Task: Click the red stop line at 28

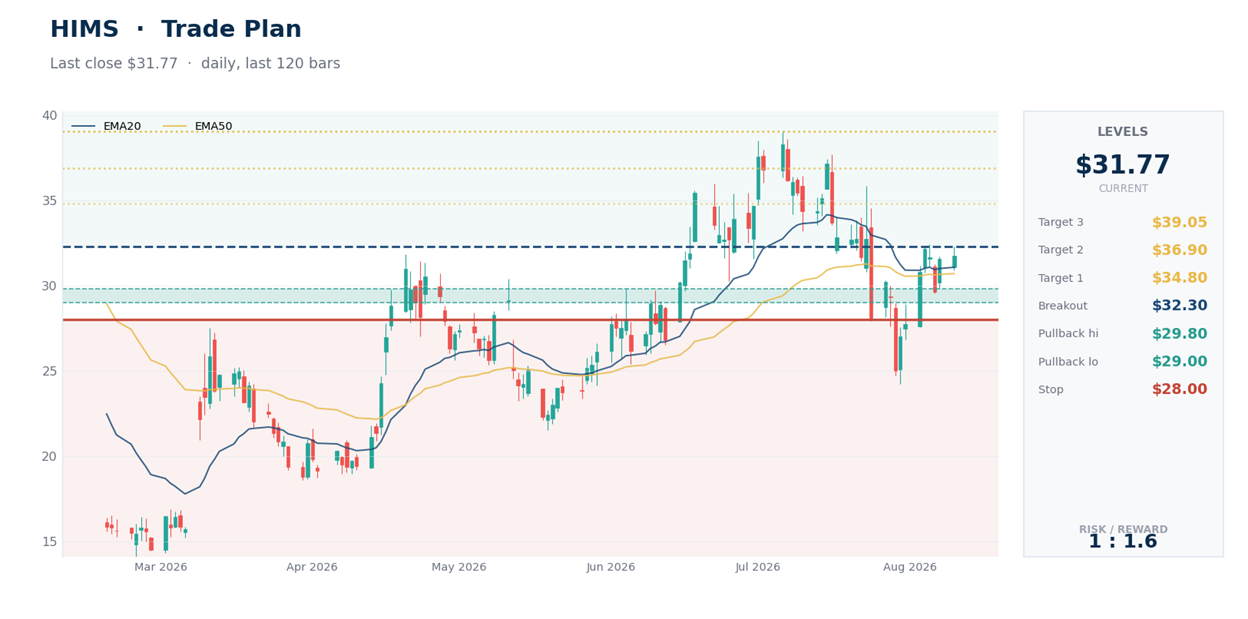Action: (530, 320)
